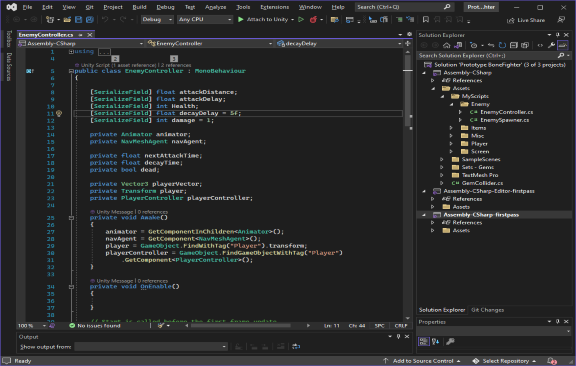Toggle the Preview Selected Items button in Solution Explorer
The height and width of the screenshot is (366, 576).
562,45
